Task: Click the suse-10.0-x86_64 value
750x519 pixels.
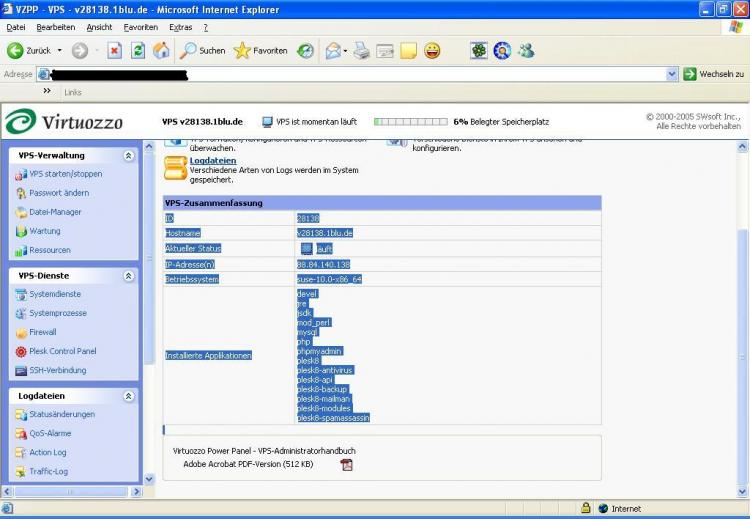Action: (330, 279)
